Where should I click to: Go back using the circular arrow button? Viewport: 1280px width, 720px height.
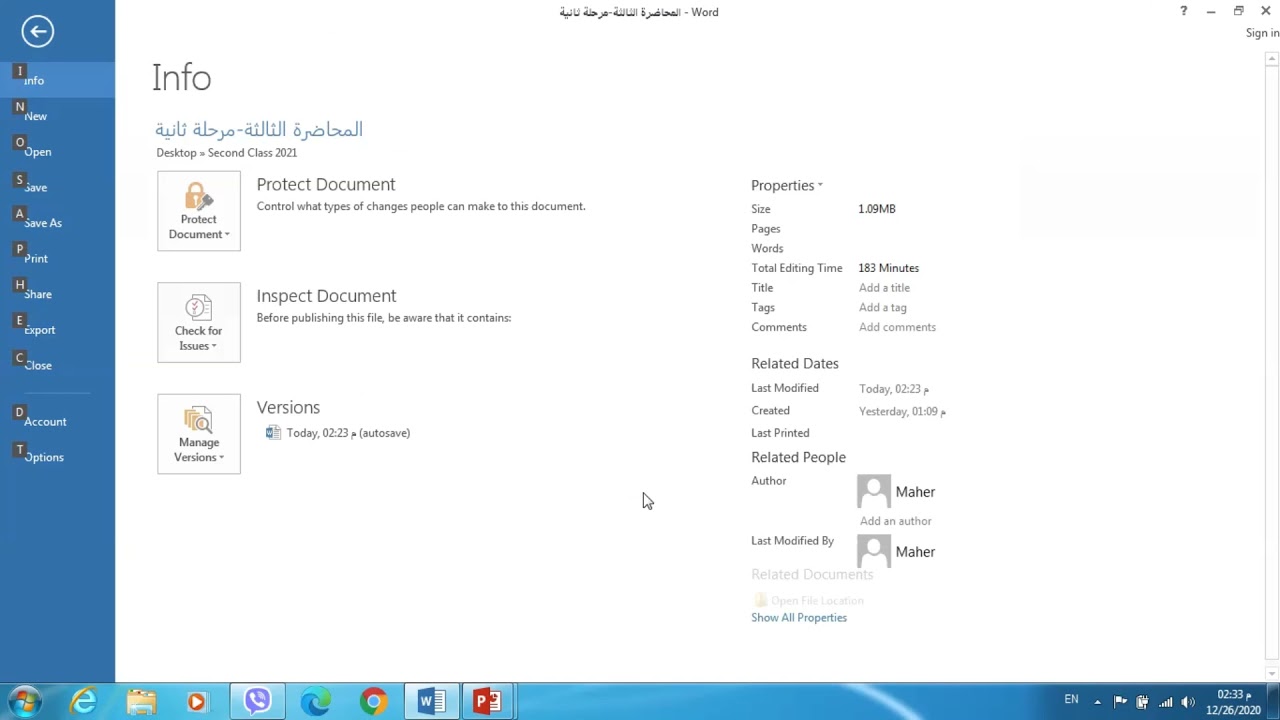[37, 31]
